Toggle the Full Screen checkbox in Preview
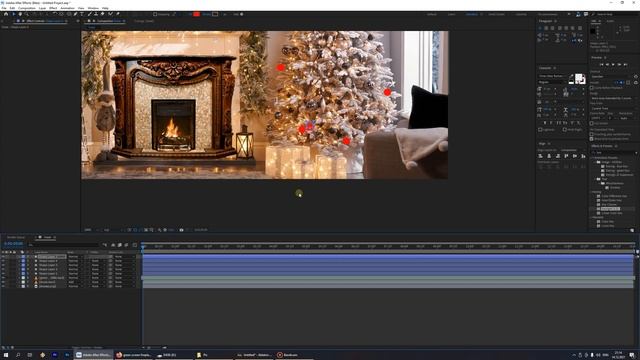 pyautogui.click(x=591, y=123)
